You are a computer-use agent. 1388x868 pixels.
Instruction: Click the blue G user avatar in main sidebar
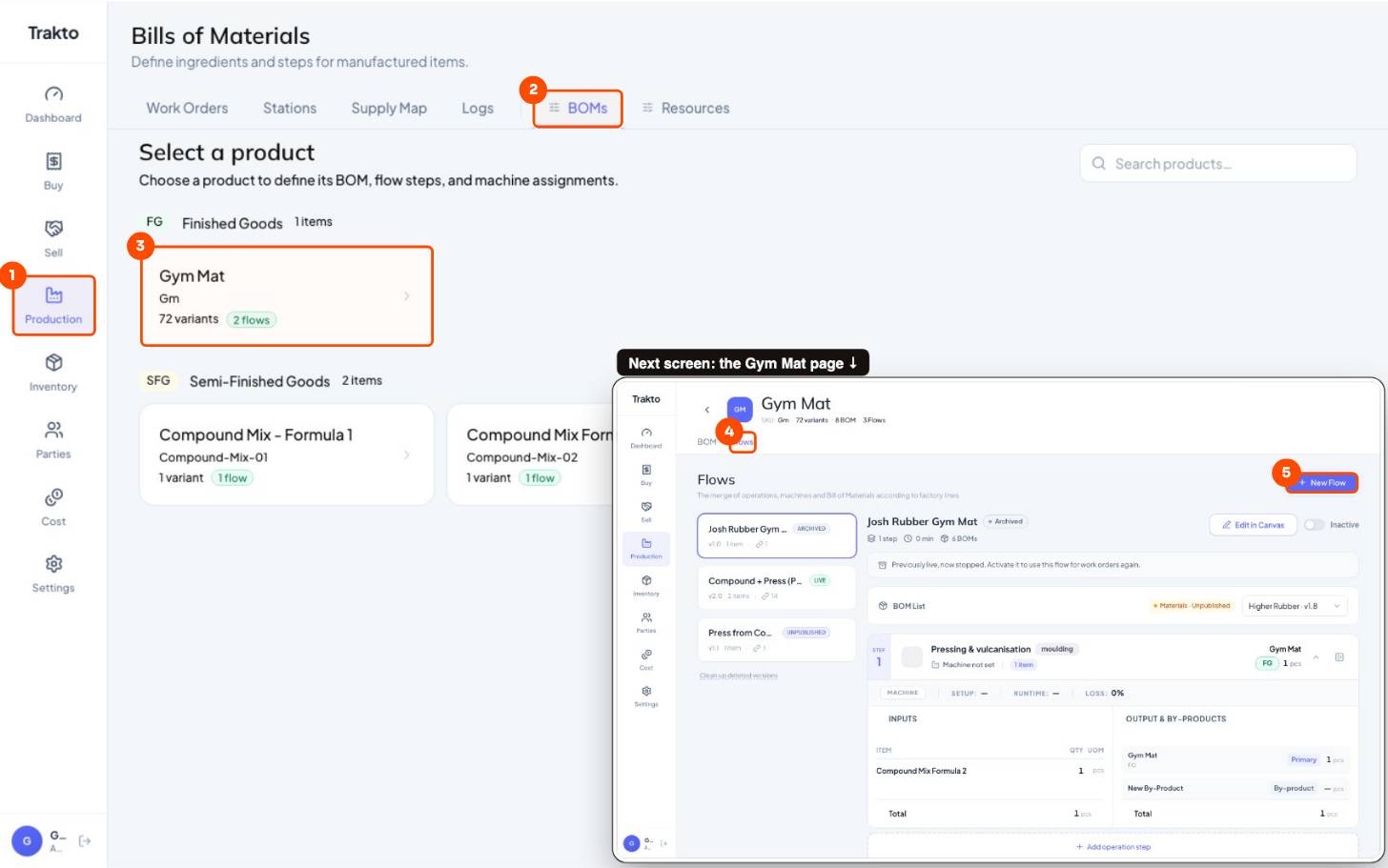click(27, 841)
